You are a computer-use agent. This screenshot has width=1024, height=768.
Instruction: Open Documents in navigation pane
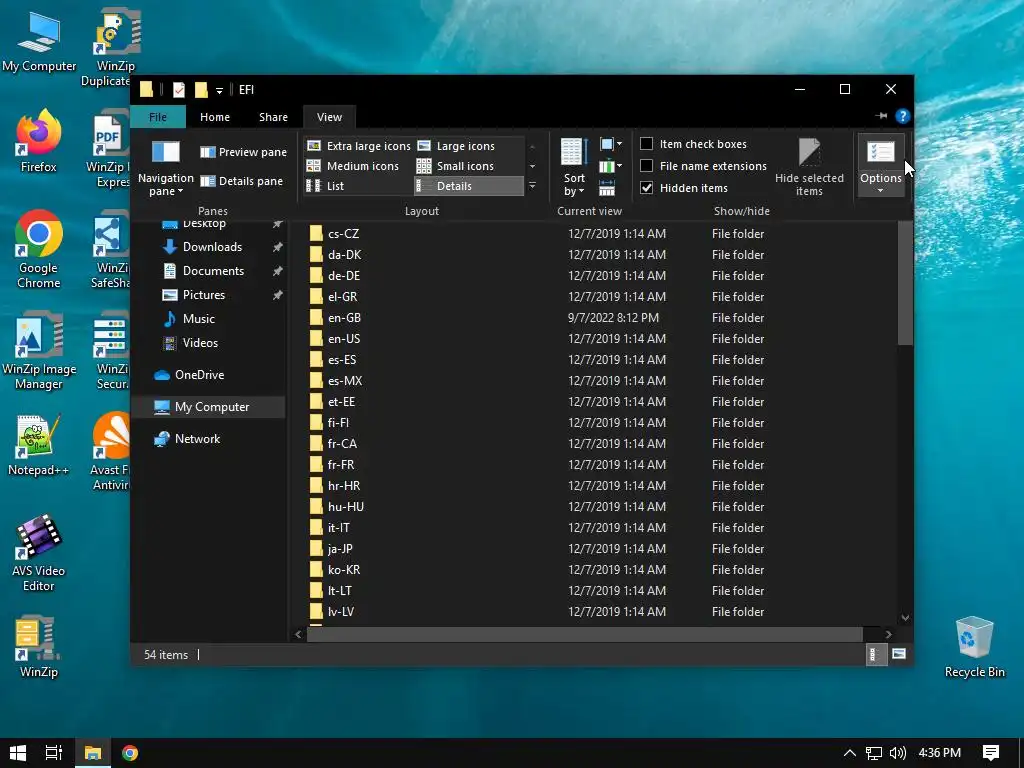[214, 271]
